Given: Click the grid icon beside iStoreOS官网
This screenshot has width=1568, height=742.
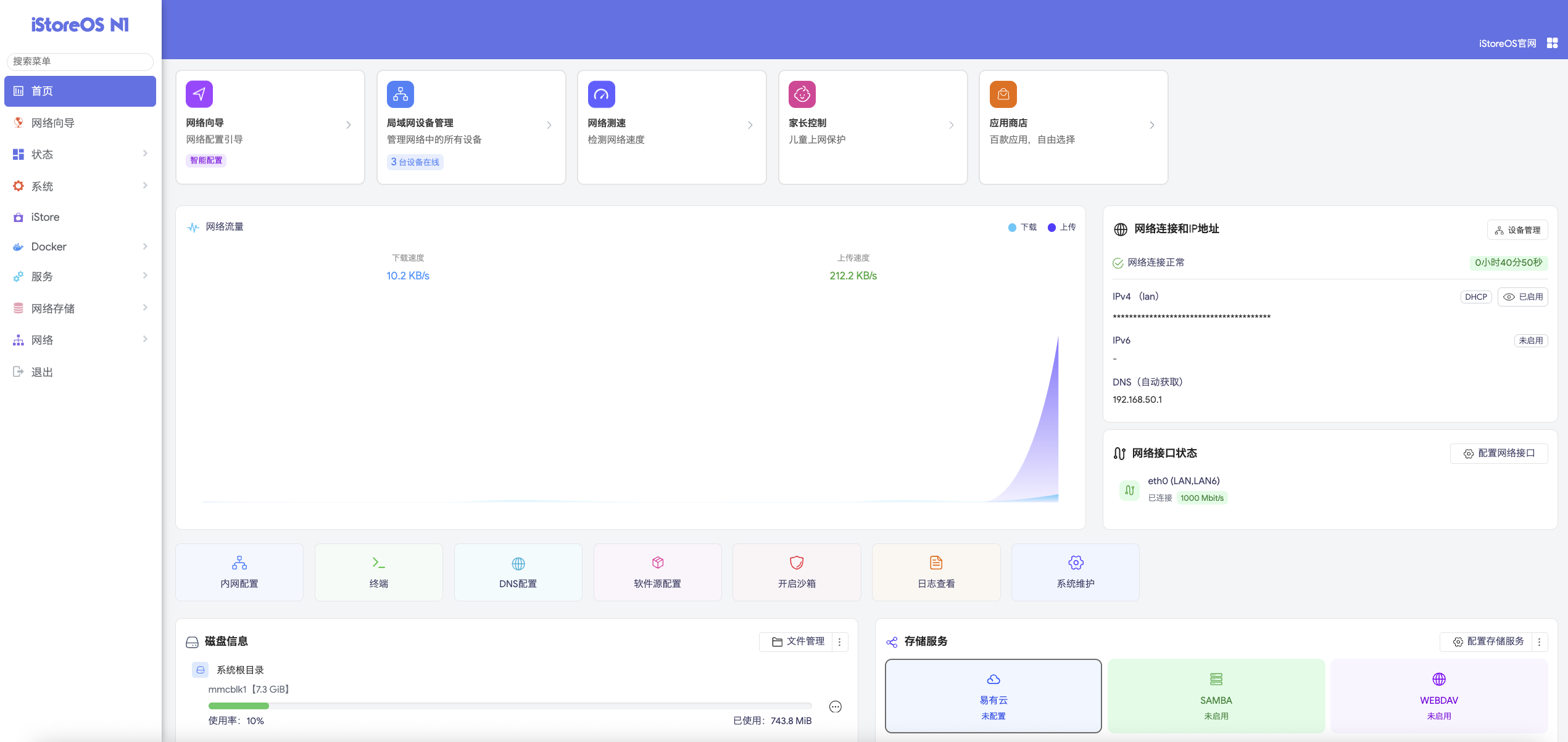Looking at the screenshot, I should coord(1552,43).
